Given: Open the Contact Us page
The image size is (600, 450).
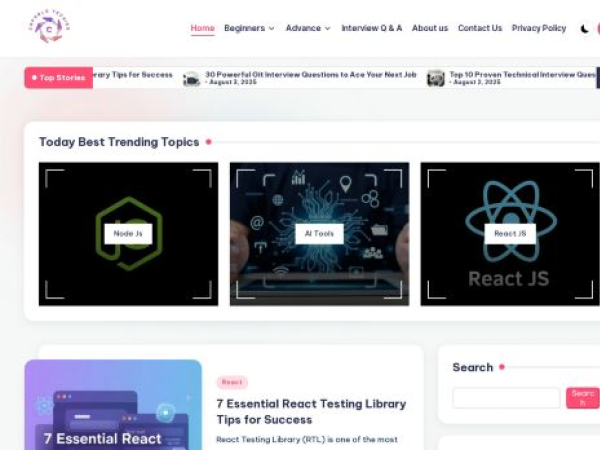Looking at the screenshot, I should [480, 28].
